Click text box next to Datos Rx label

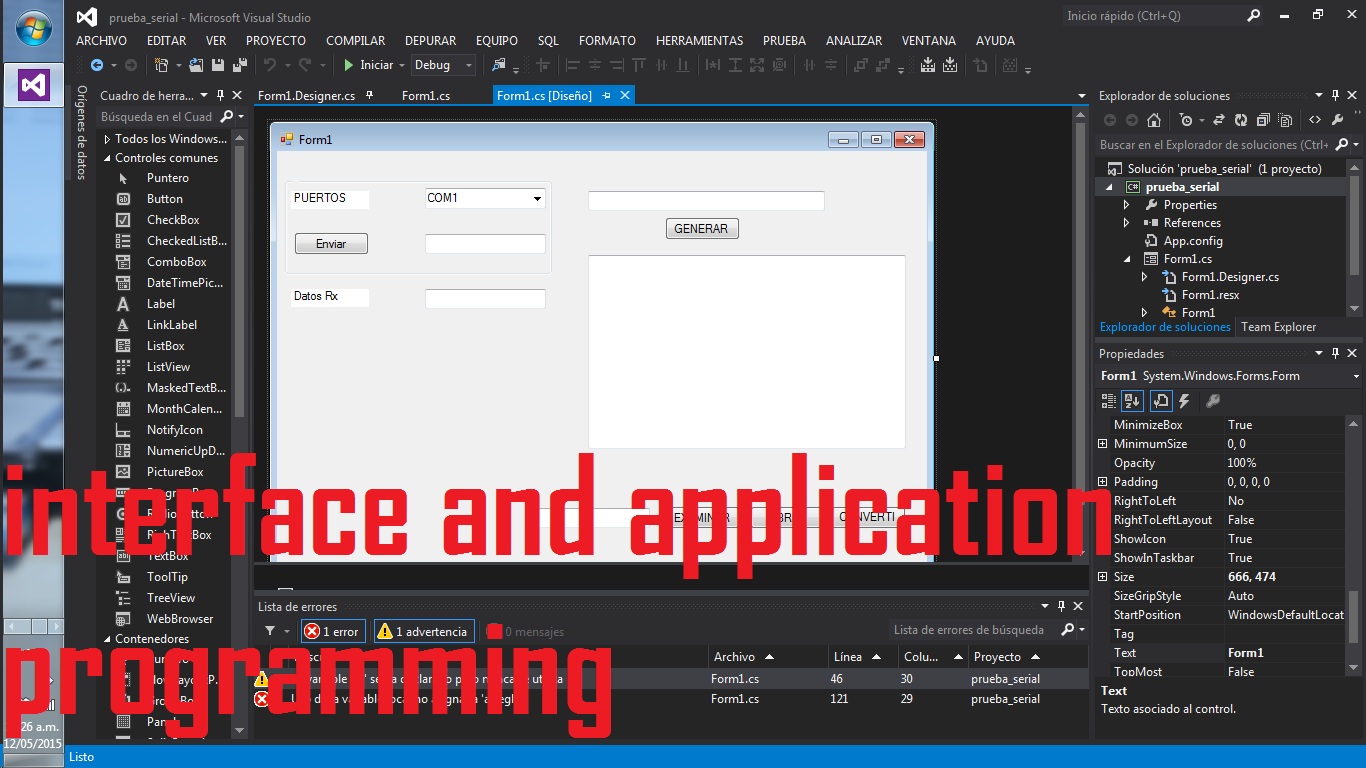485,298
